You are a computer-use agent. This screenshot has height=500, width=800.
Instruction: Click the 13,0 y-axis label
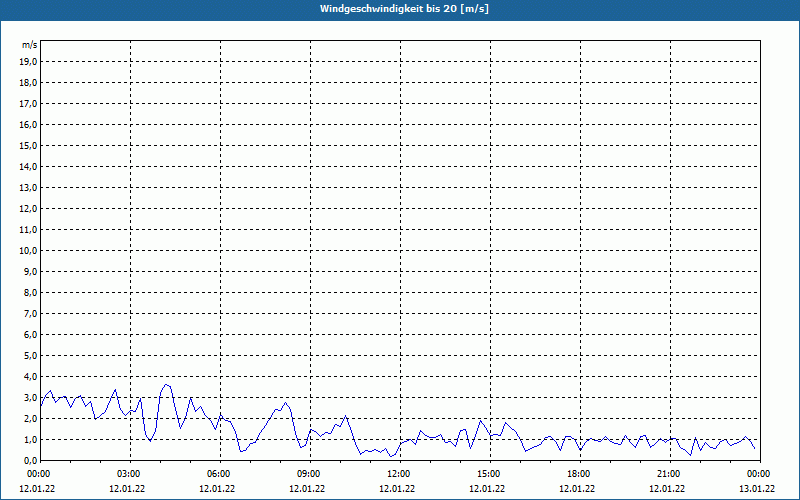(30, 187)
